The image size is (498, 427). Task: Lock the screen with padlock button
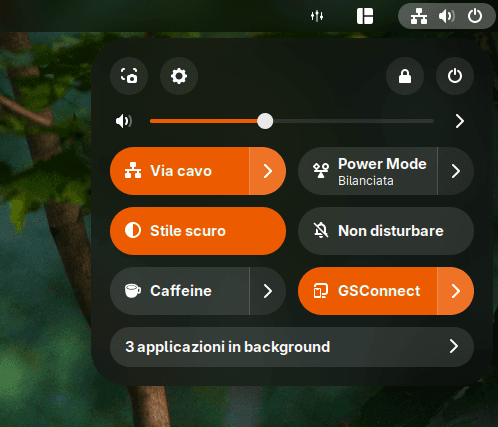pyautogui.click(x=405, y=76)
